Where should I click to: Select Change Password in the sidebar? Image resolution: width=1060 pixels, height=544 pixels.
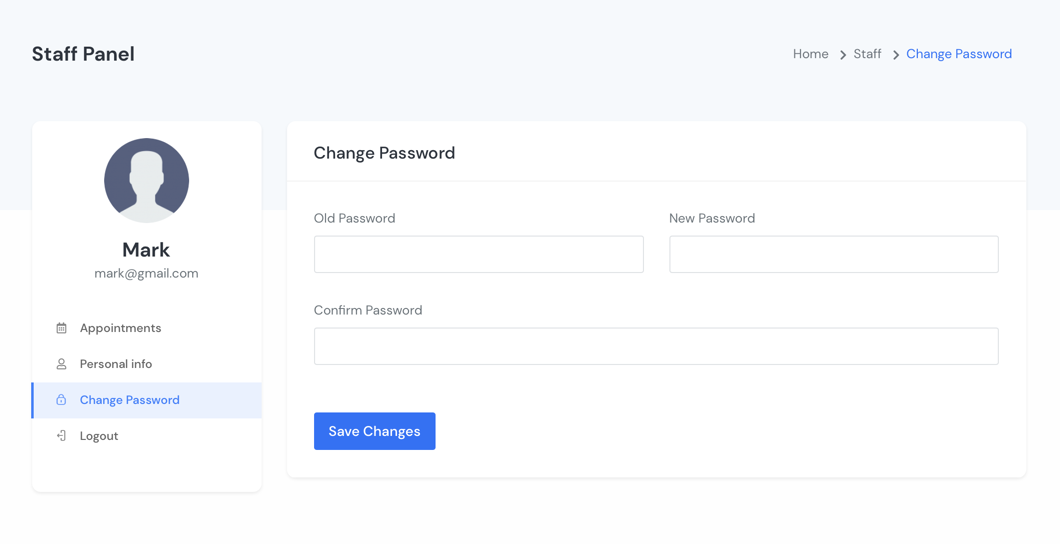tap(147, 400)
